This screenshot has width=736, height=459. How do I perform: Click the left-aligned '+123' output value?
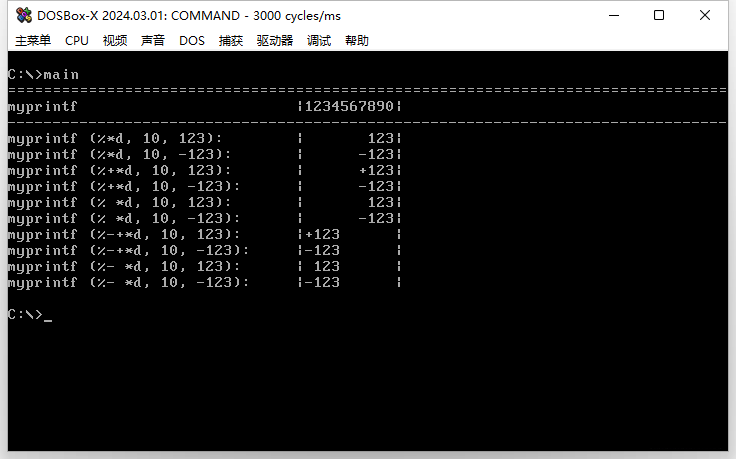tap(322, 234)
